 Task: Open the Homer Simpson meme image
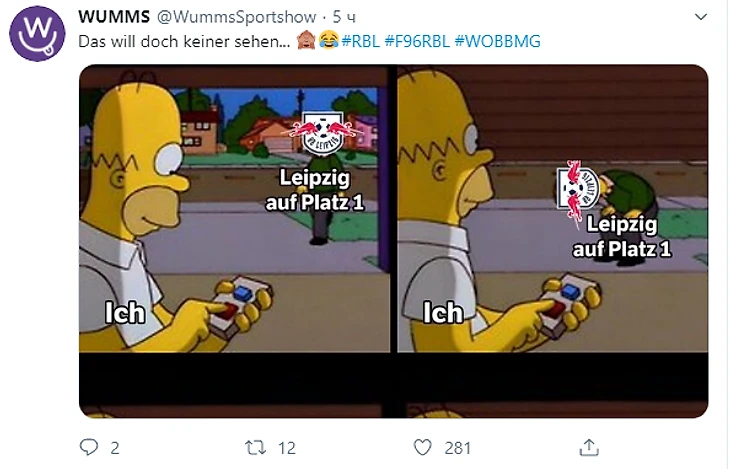click(393, 241)
